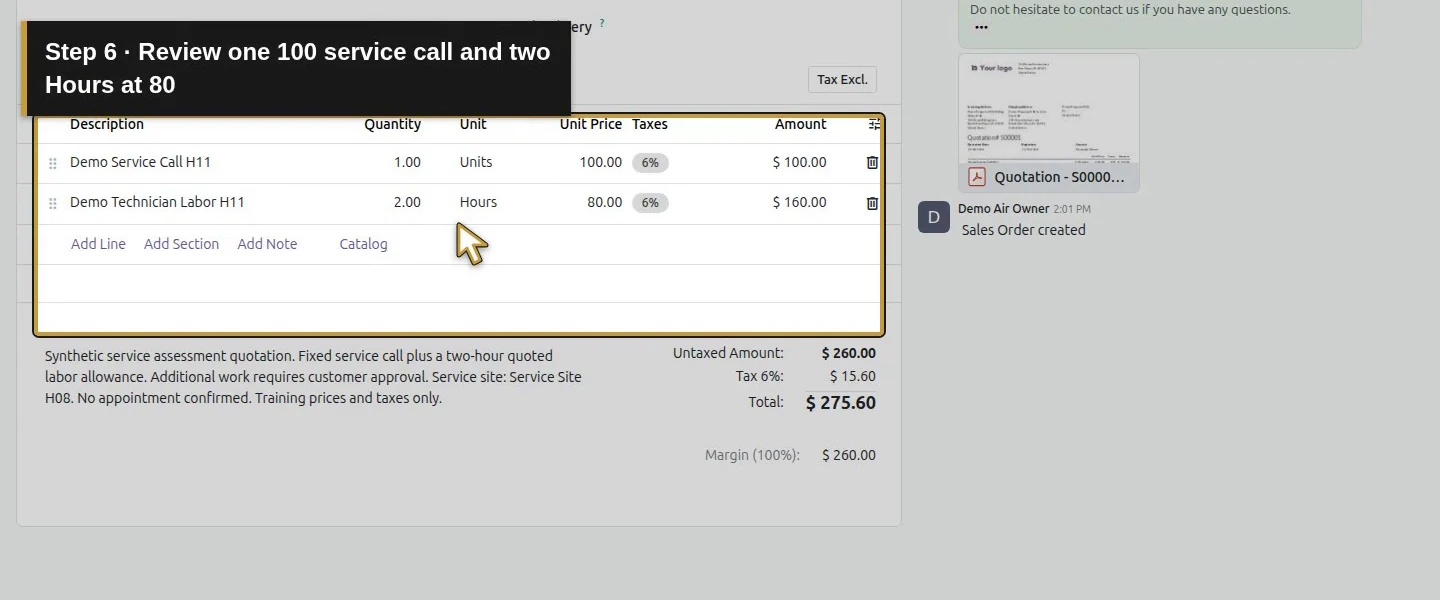This screenshot has height=600, width=1440.
Task: Edit the 80.00 unit price
Action: point(604,202)
